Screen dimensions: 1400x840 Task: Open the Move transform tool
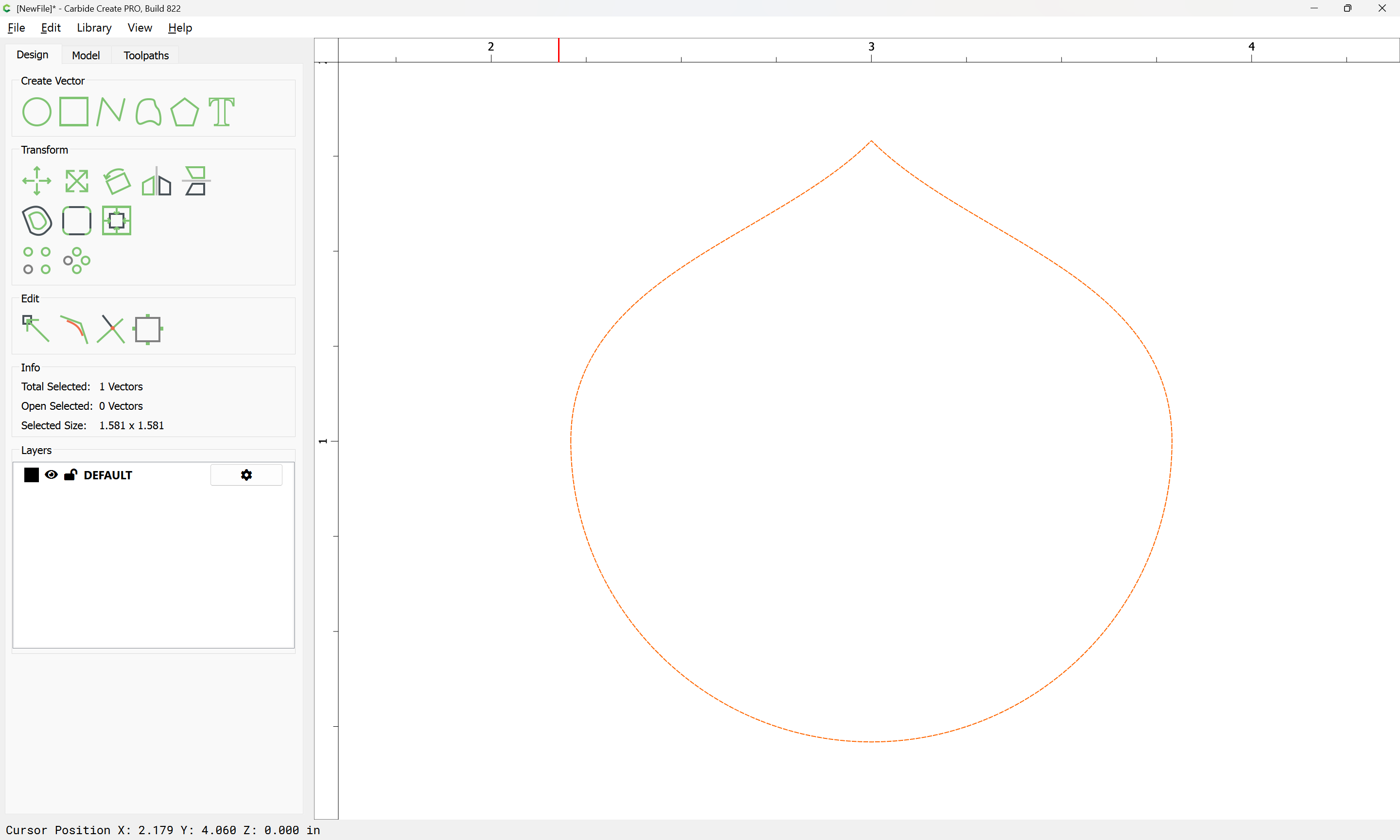click(37, 181)
